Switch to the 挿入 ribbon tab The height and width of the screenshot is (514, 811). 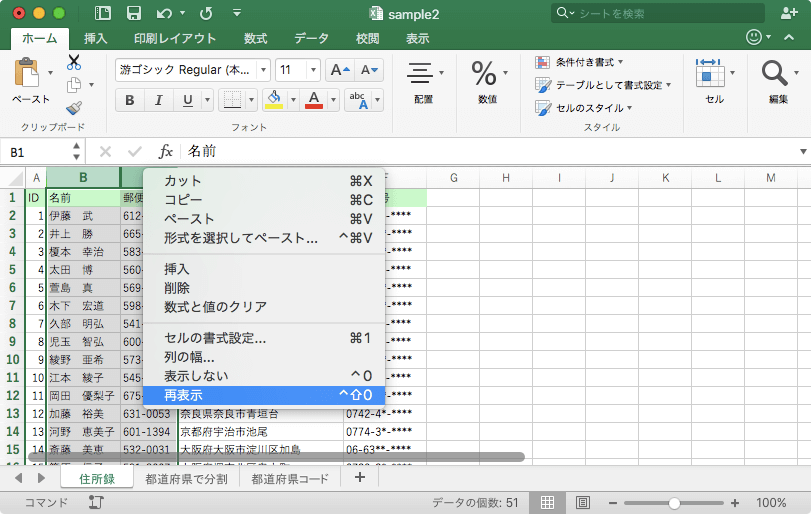coord(96,38)
